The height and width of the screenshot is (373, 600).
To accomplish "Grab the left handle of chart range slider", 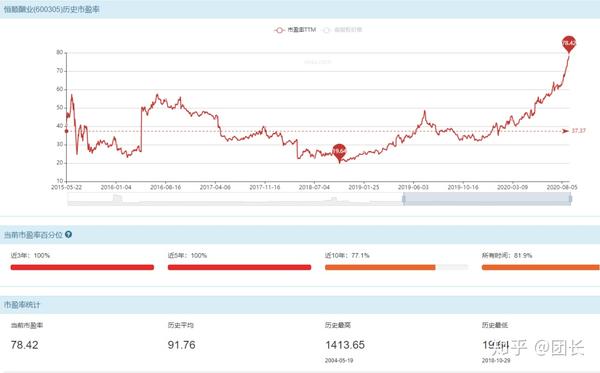I will point(403,199).
